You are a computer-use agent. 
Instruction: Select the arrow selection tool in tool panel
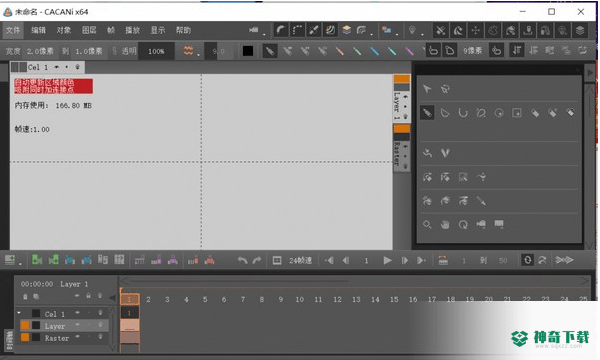coord(427,89)
